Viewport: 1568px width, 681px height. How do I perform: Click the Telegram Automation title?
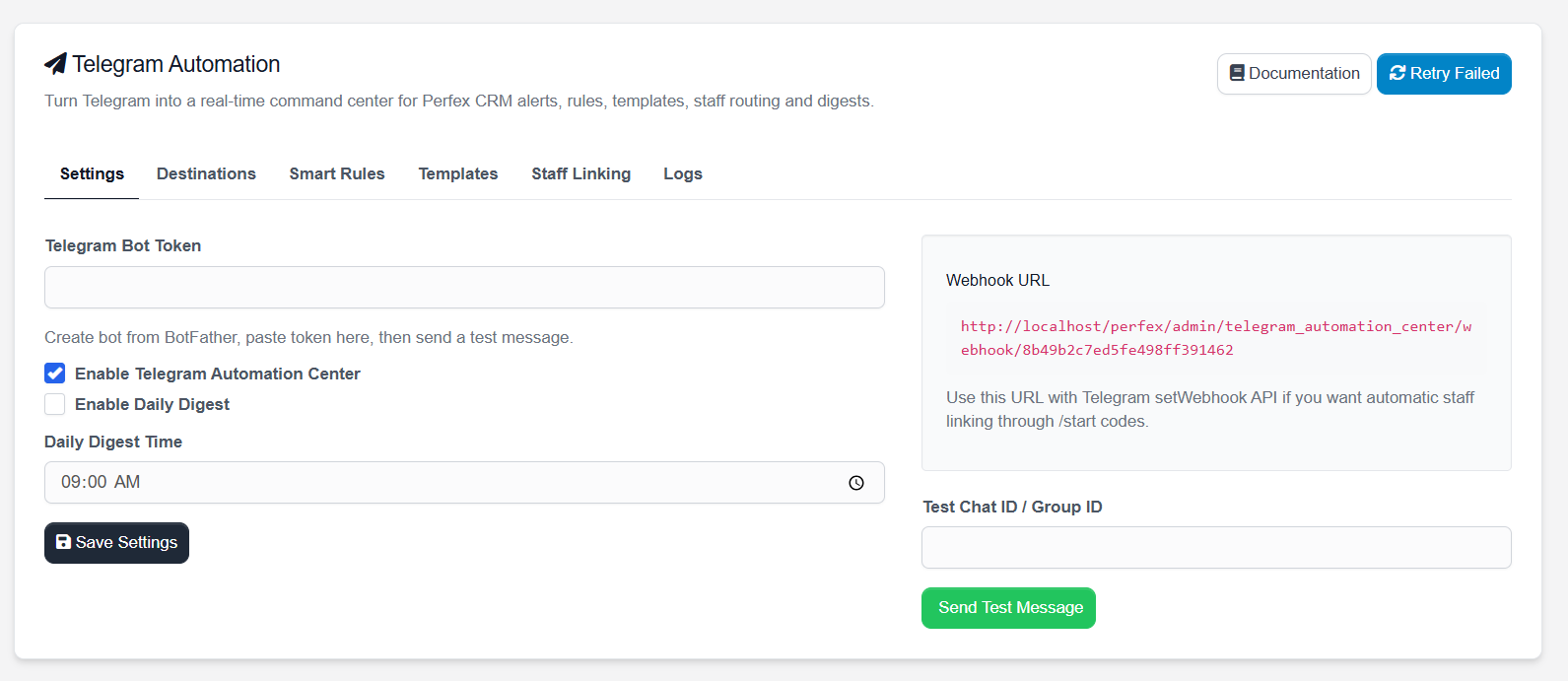point(176,64)
